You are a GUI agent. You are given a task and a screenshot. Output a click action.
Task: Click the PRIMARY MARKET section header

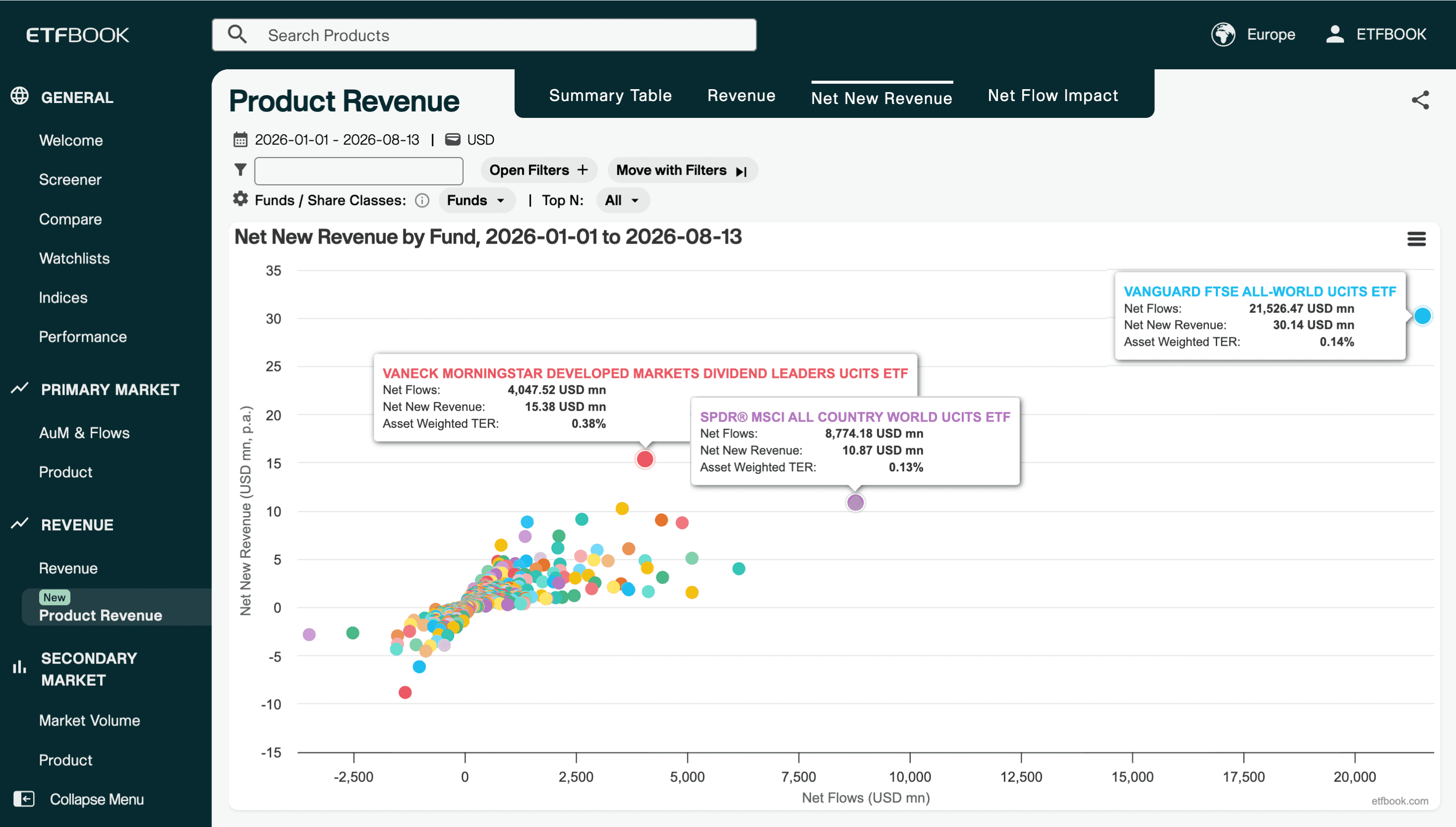pos(110,389)
